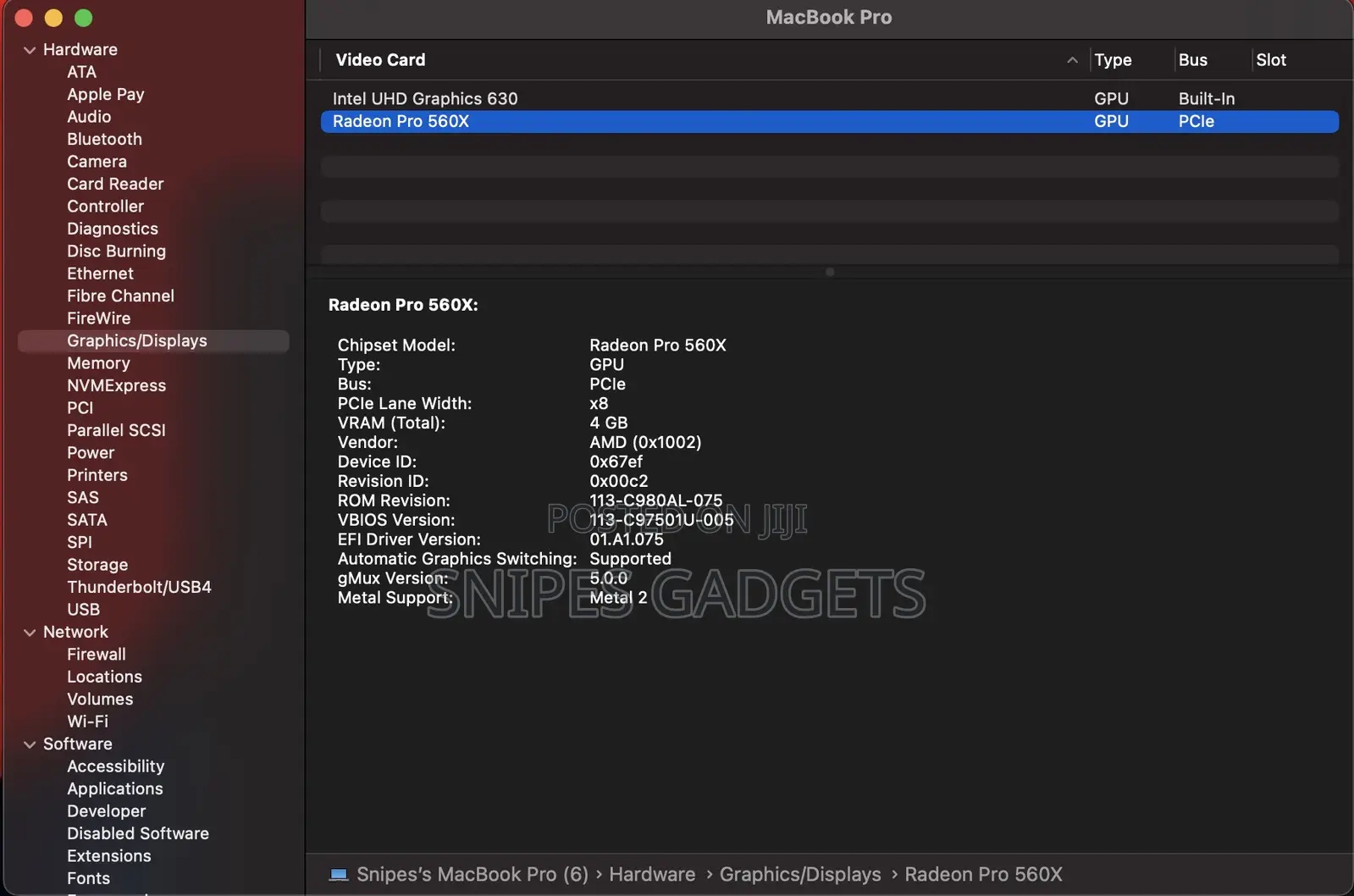The height and width of the screenshot is (896, 1354).
Task: Click the Hardware section label
Action: [80, 50]
